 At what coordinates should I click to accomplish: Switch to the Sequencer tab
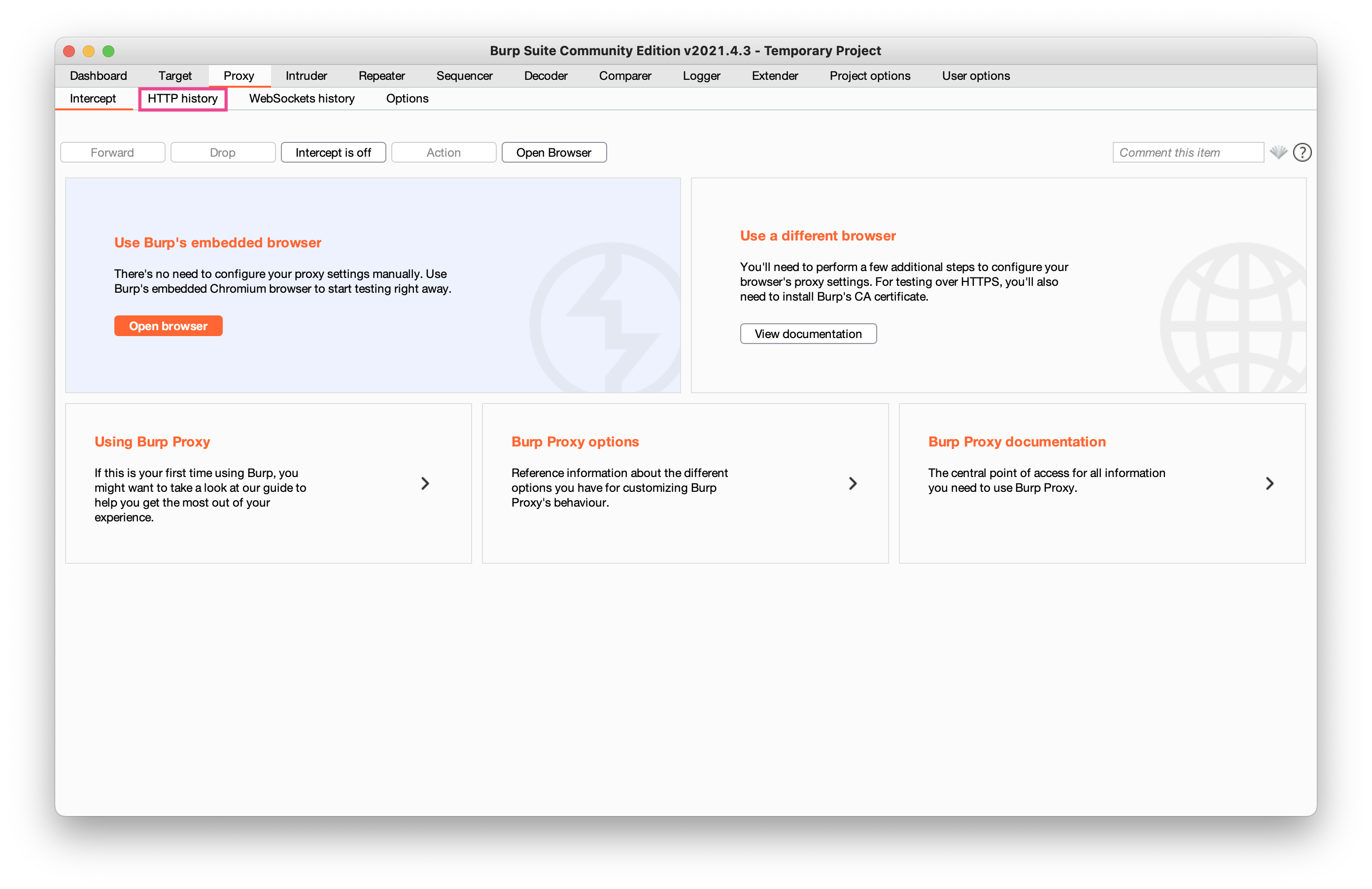[465, 75]
